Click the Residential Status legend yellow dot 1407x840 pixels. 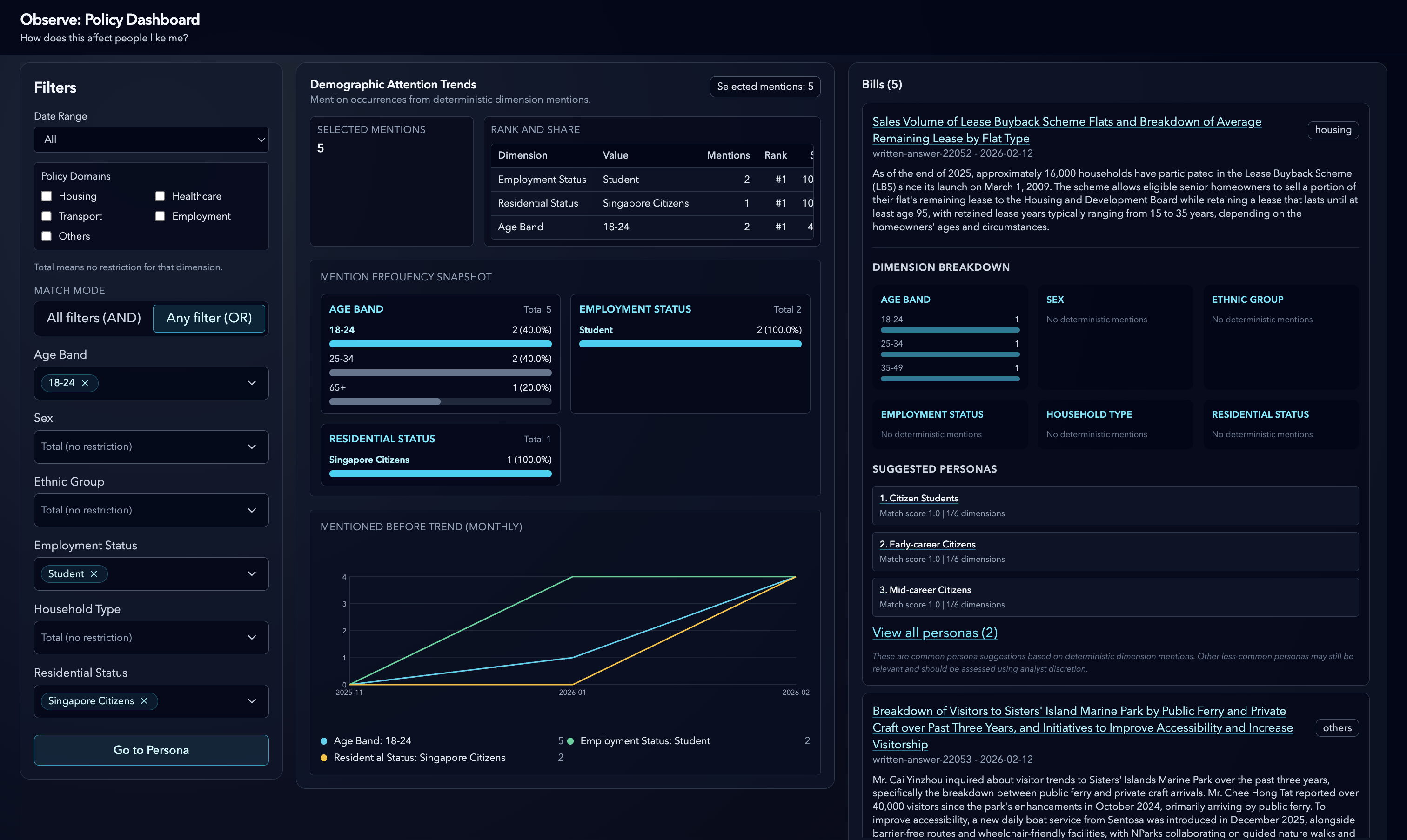[324, 758]
